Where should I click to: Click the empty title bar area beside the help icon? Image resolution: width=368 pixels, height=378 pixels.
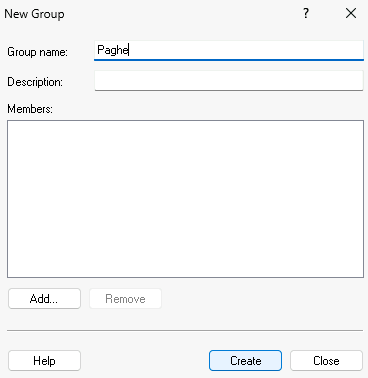(183, 13)
